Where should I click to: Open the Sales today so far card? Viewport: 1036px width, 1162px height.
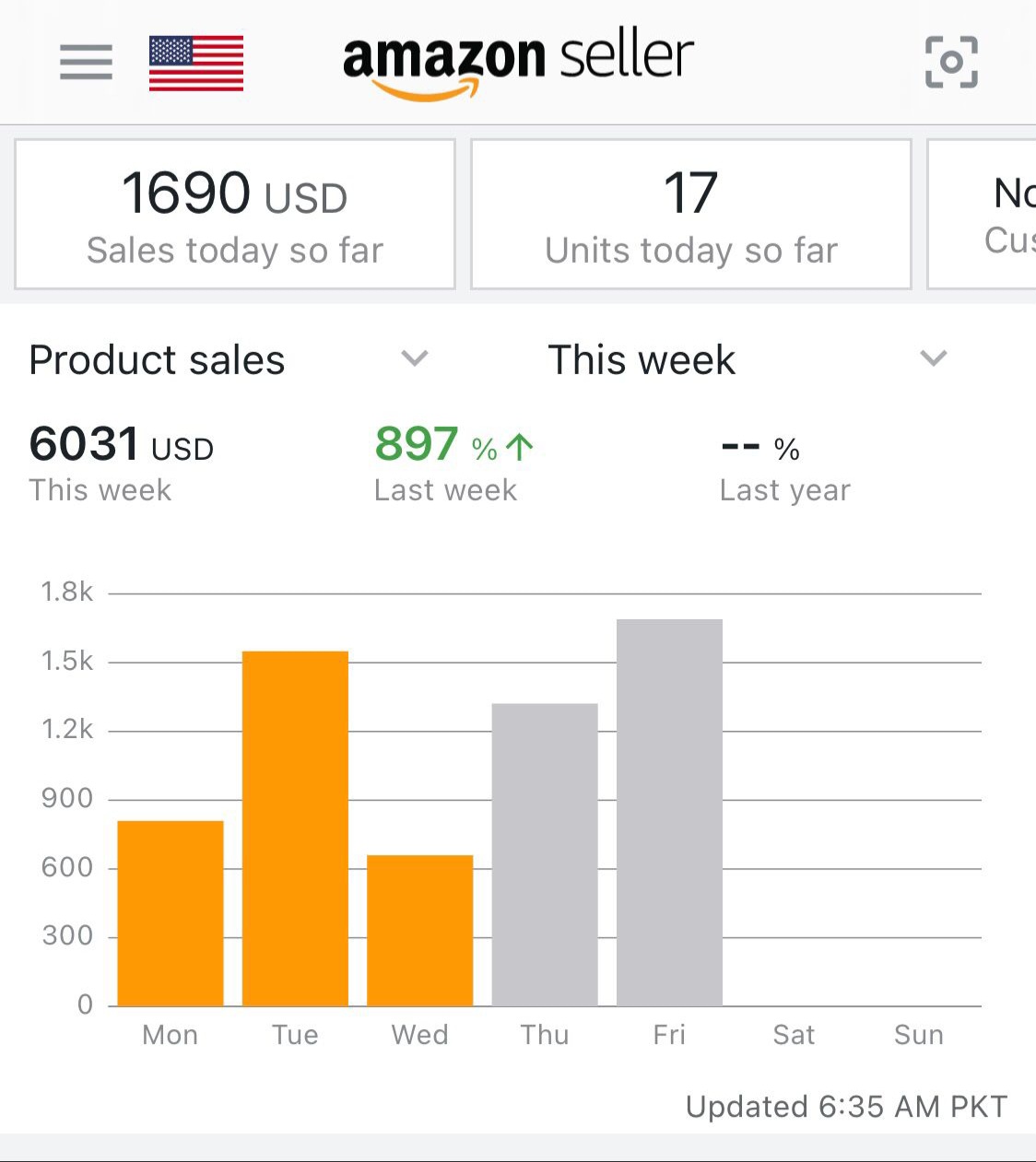point(235,215)
